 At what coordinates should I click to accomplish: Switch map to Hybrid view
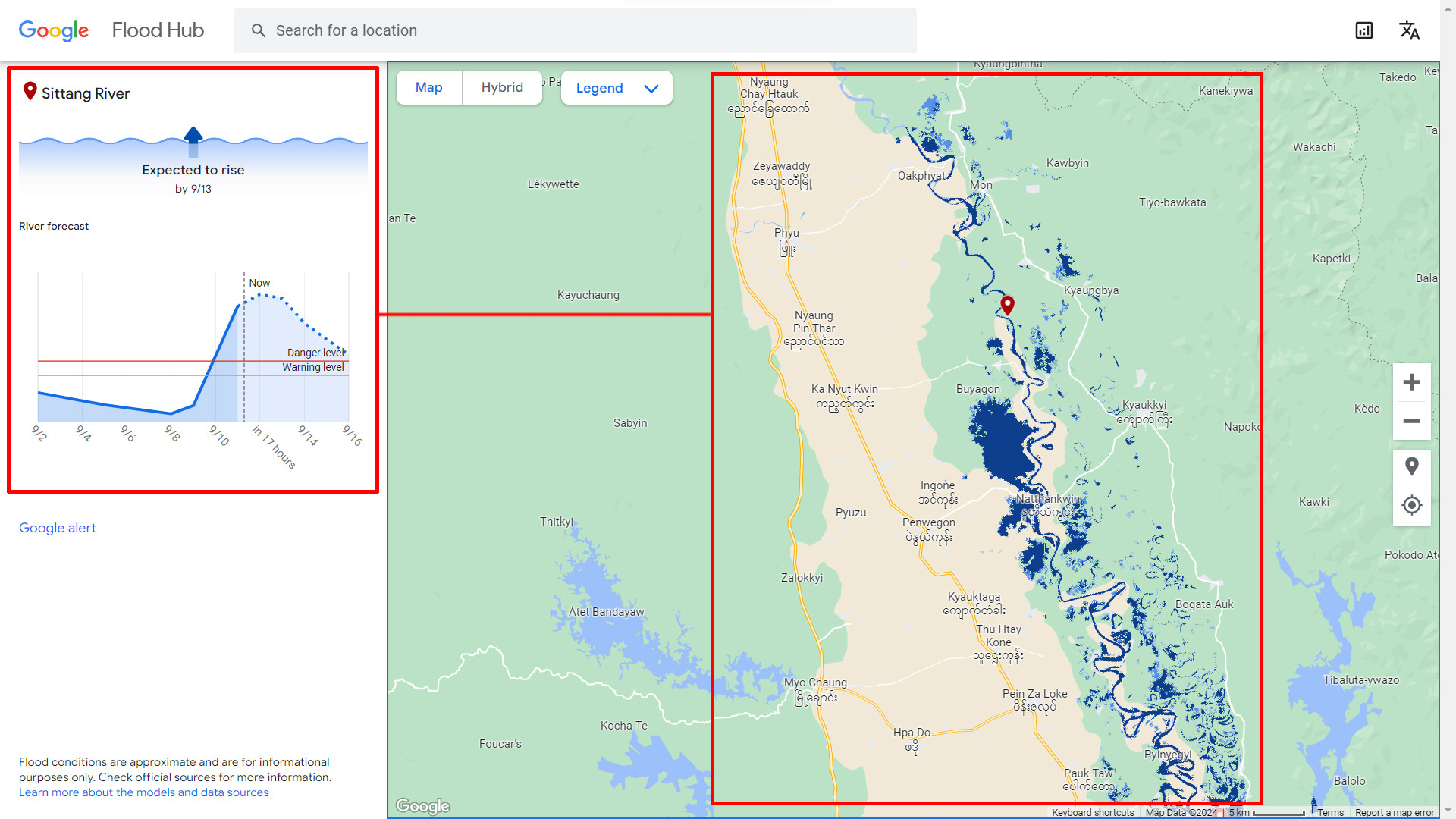click(502, 88)
